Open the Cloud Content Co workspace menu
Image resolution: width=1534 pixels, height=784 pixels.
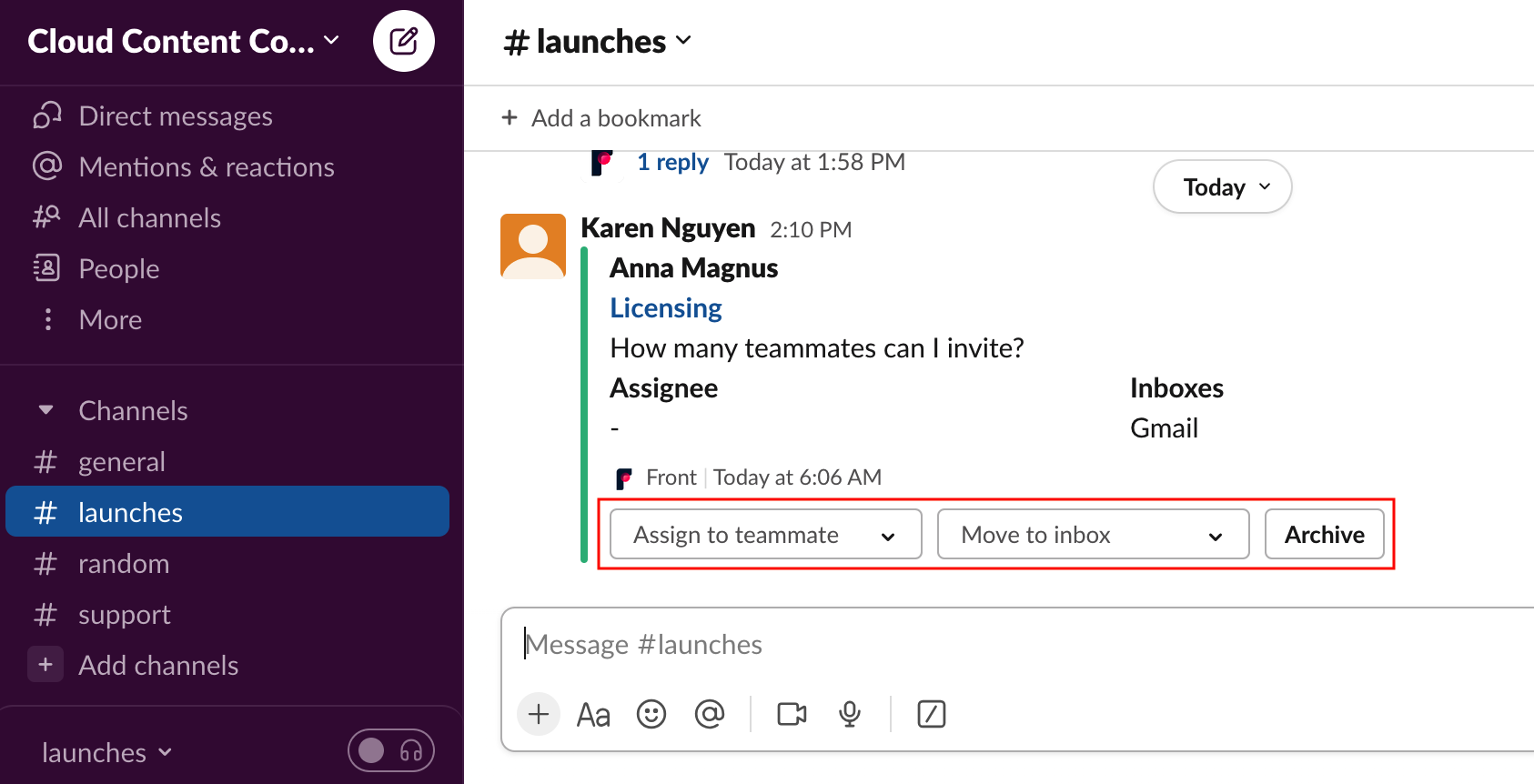click(184, 41)
